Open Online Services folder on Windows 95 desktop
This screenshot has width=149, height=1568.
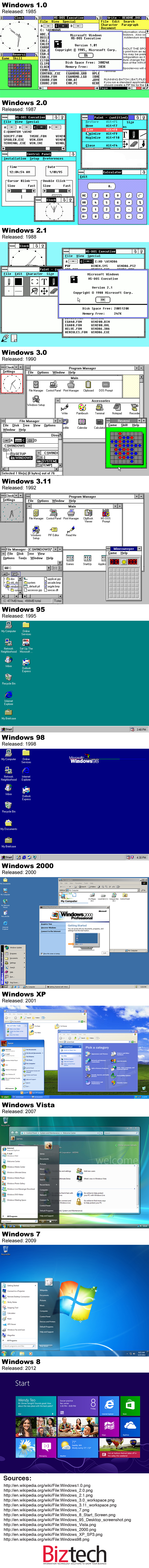point(26,628)
